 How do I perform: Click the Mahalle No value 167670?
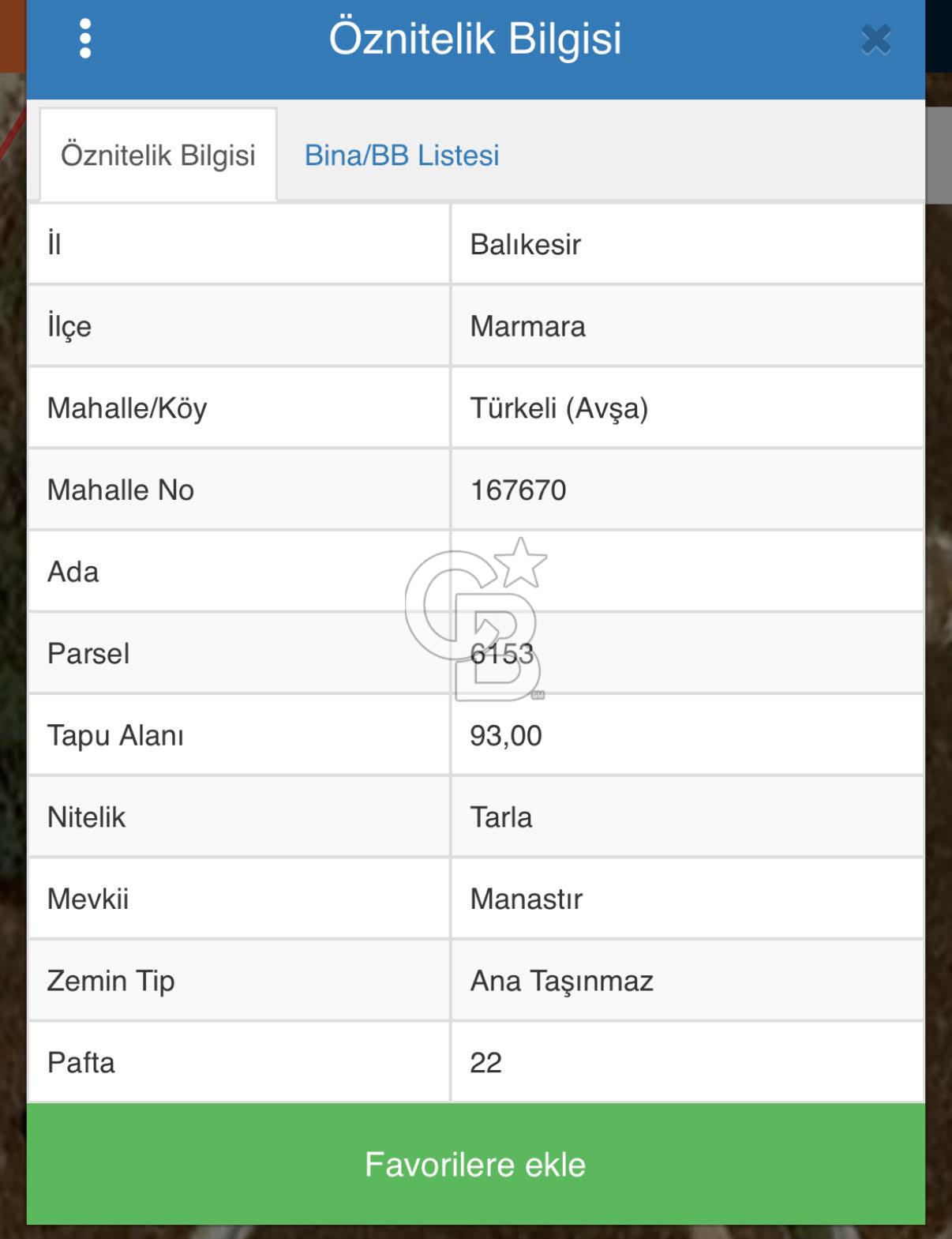[518, 490]
